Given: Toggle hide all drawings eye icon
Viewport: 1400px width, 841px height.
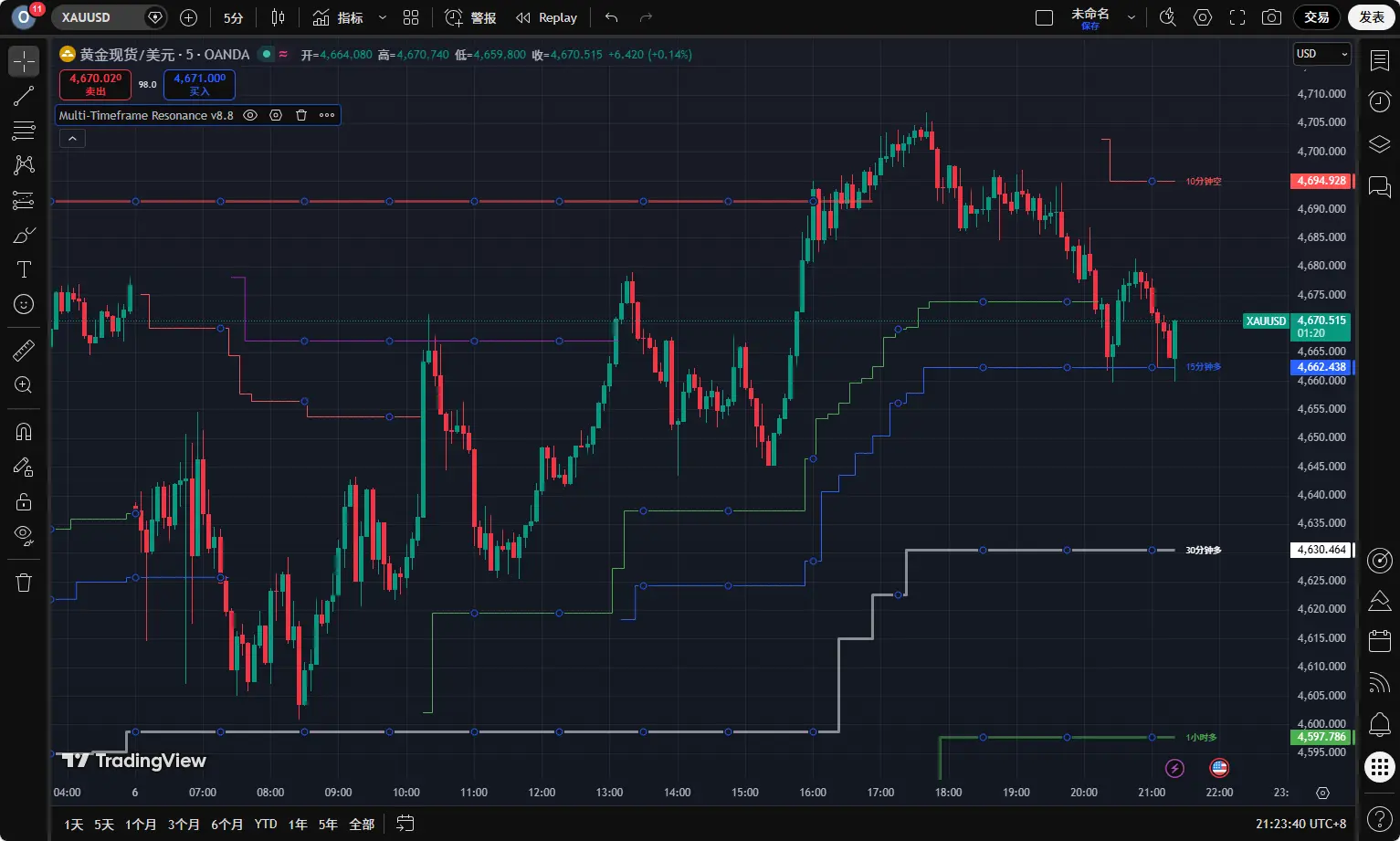Looking at the screenshot, I should pos(24,535).
